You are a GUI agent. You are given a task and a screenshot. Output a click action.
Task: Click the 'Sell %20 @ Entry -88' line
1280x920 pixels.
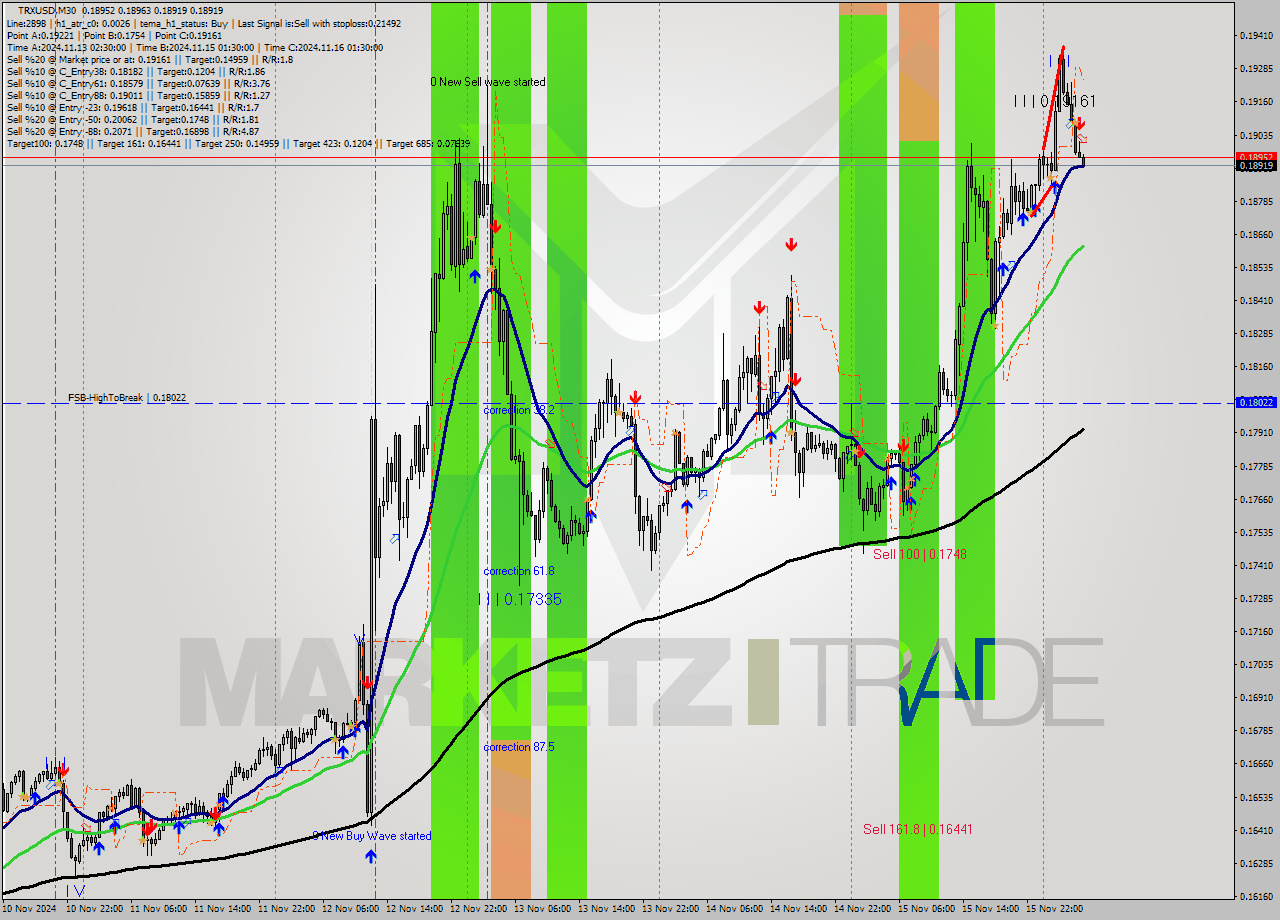133,131
